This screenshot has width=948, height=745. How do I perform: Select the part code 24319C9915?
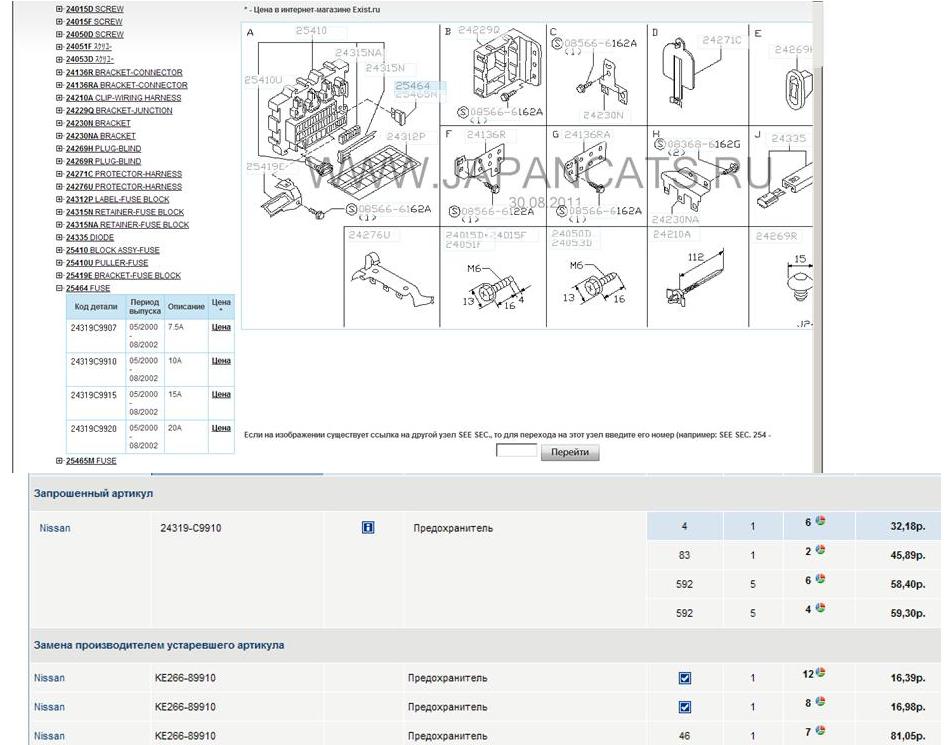point(94,394)
